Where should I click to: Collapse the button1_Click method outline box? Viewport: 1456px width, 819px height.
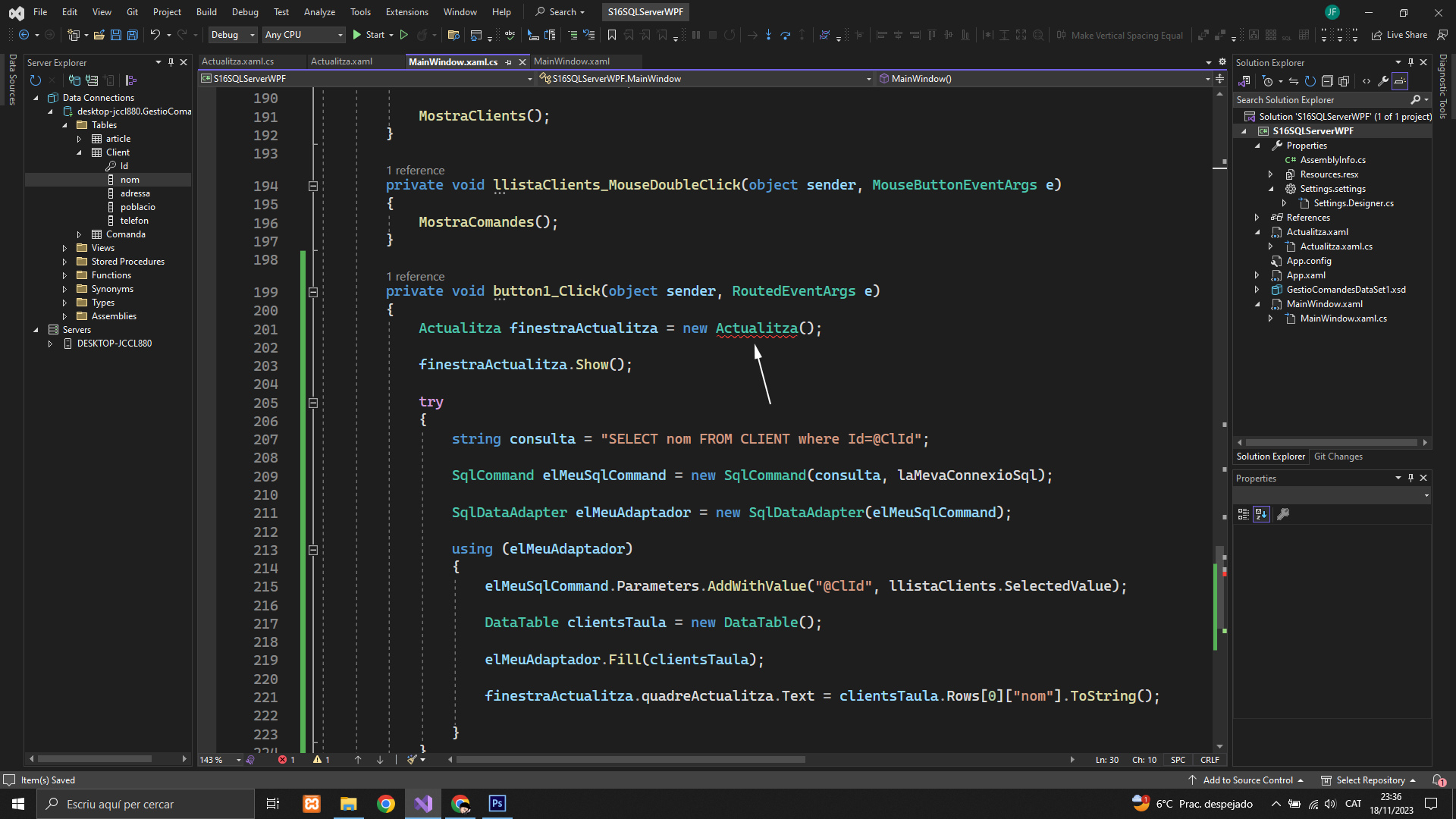pyautogui.click(x=312, y=292)
